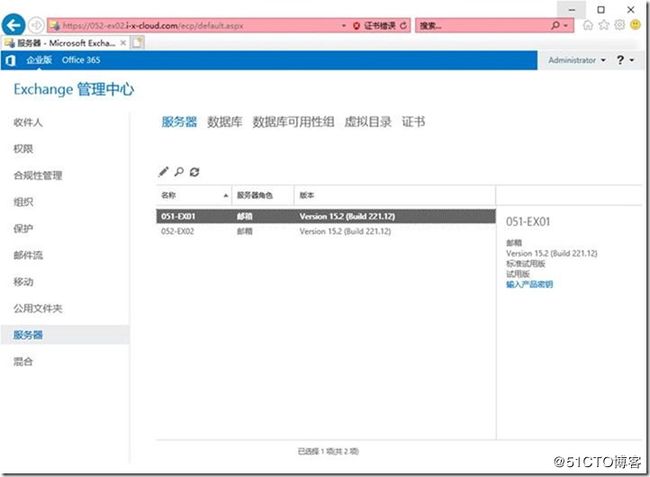Viewport: 650px width, 477px height.
Task: Select the 服务器 top tab
Action: (179, 122)
